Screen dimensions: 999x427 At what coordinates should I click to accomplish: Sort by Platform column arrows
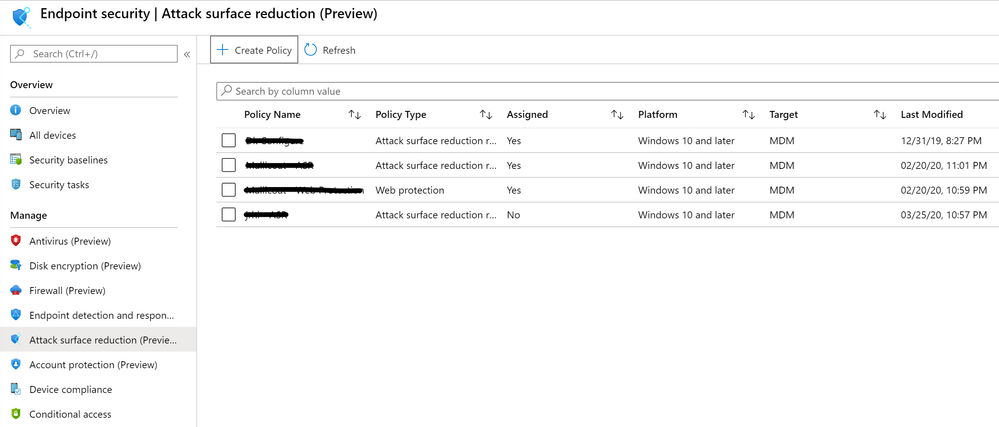point(749,115)
